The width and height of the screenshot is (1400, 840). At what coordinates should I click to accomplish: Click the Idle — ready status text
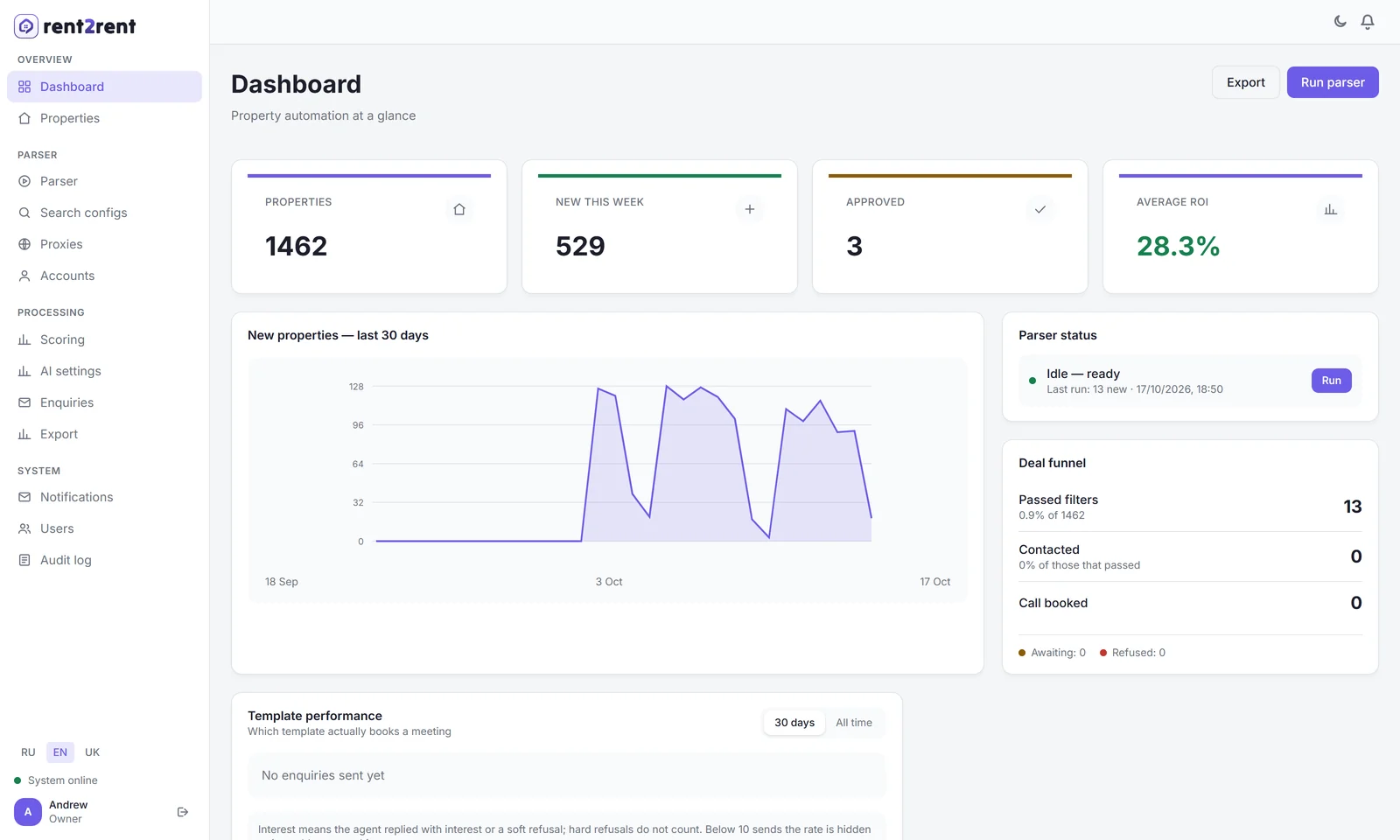point(1083,374)
